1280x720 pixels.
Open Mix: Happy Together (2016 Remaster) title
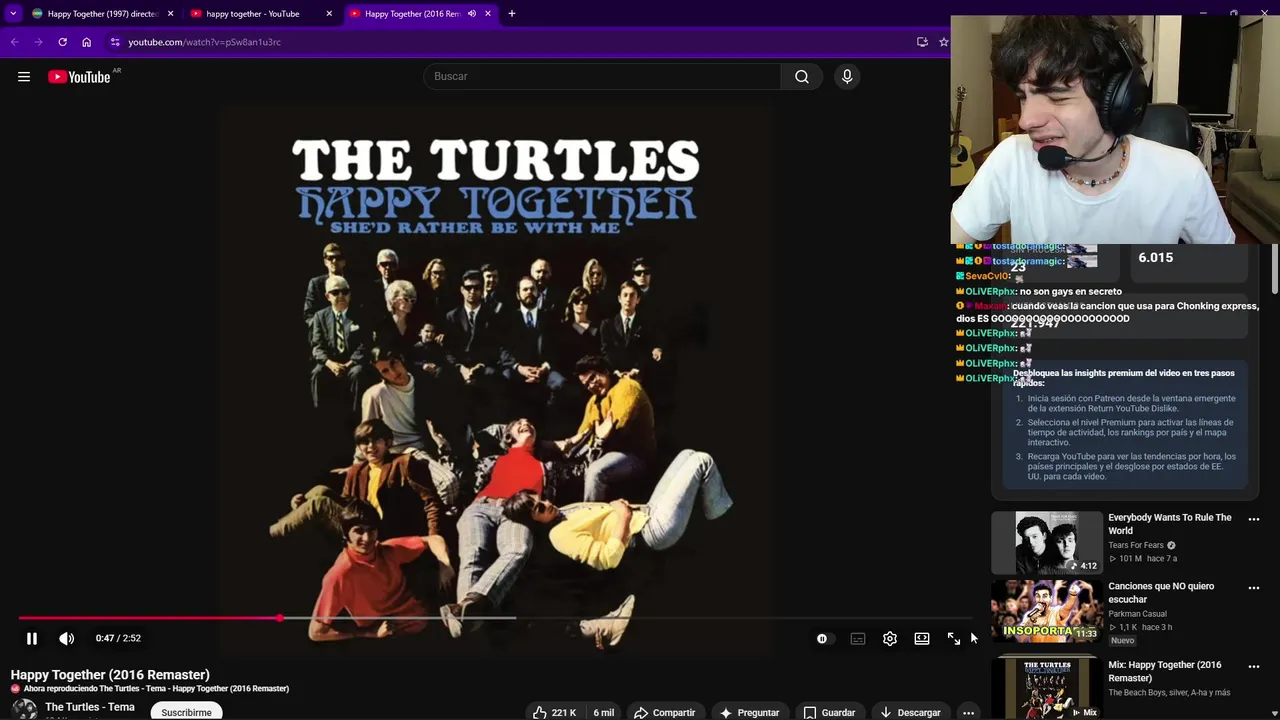(1165, 671)
